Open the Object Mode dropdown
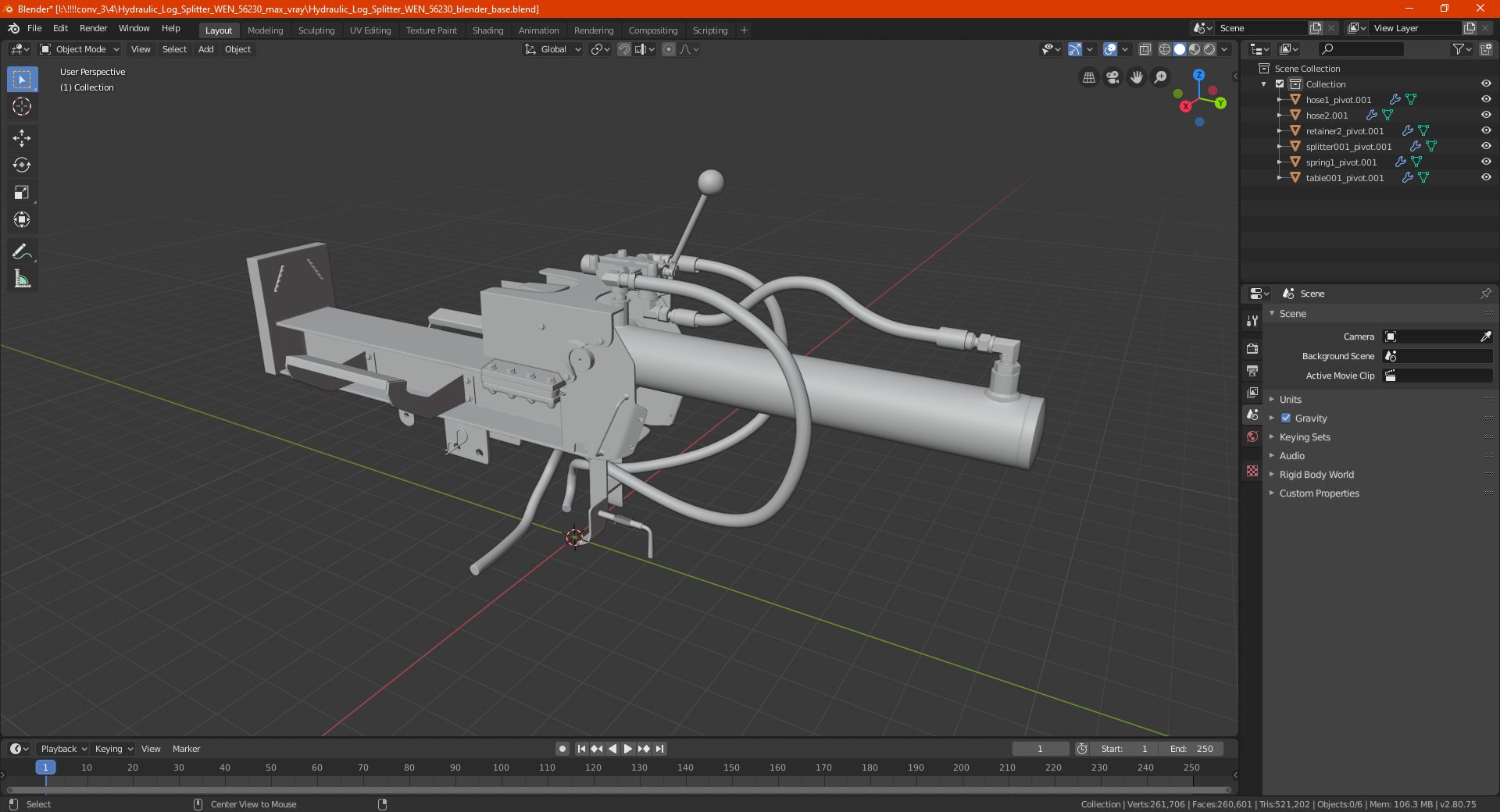 click(x=80, y=49)
